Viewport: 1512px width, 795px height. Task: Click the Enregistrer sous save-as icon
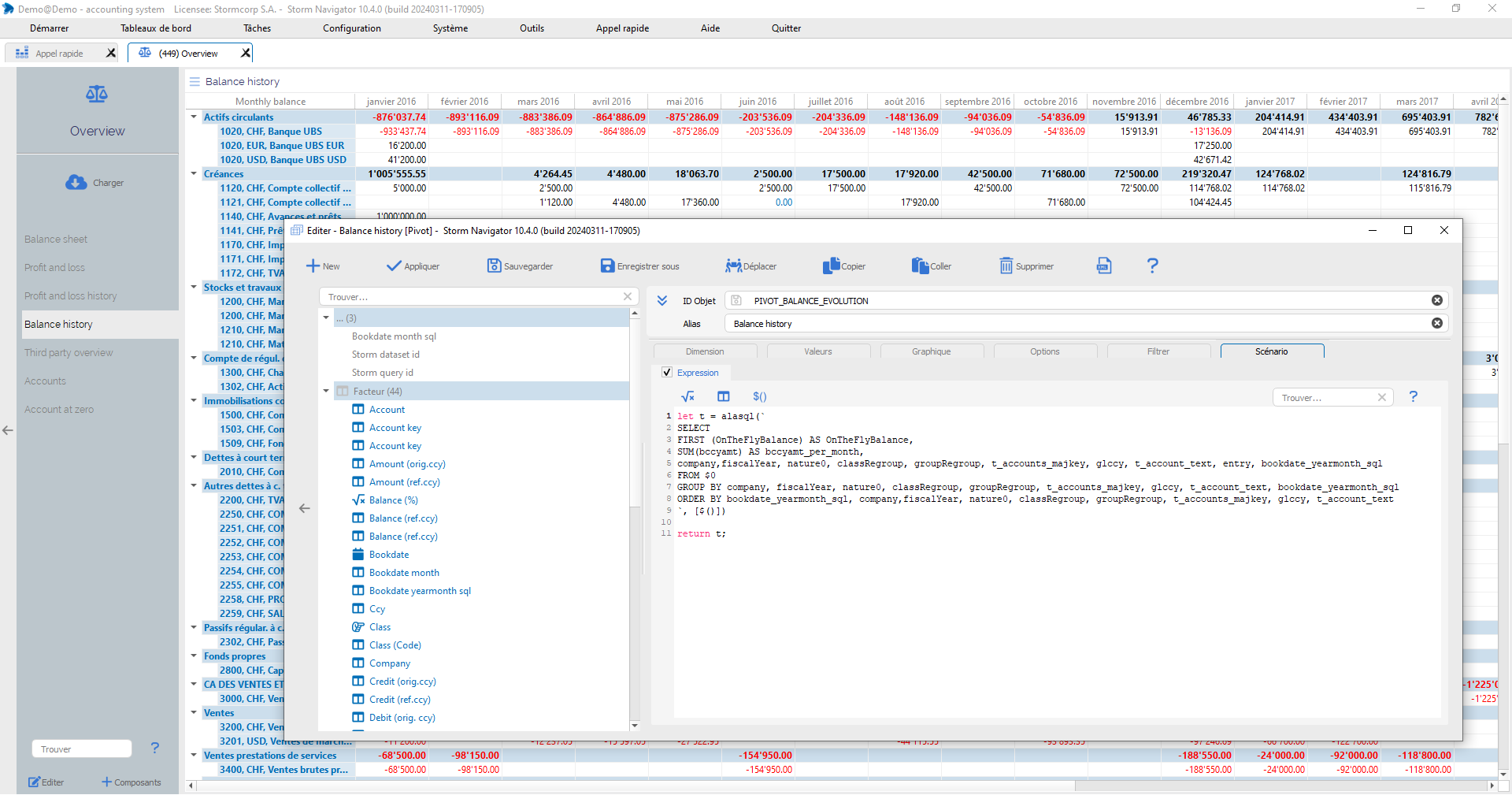[x=607, y=266]
